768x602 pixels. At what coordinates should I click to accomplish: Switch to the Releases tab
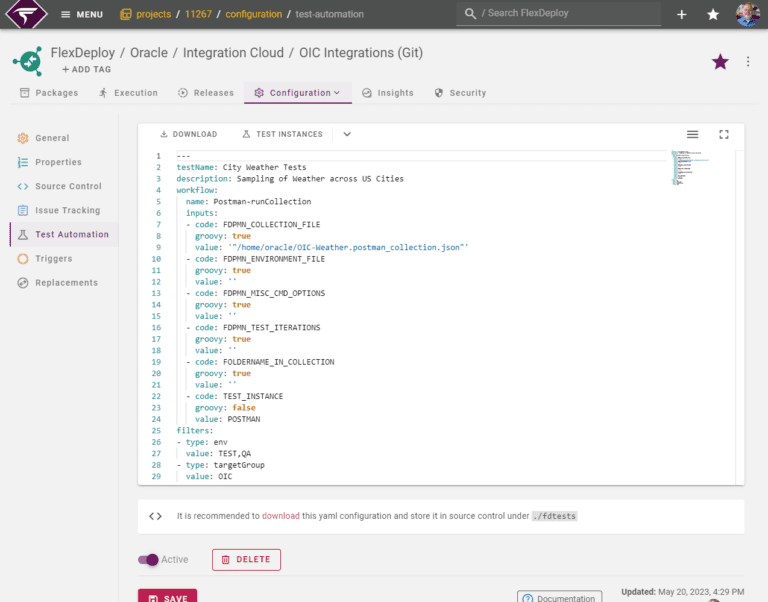pyautogui.click(x=206, y=93)
